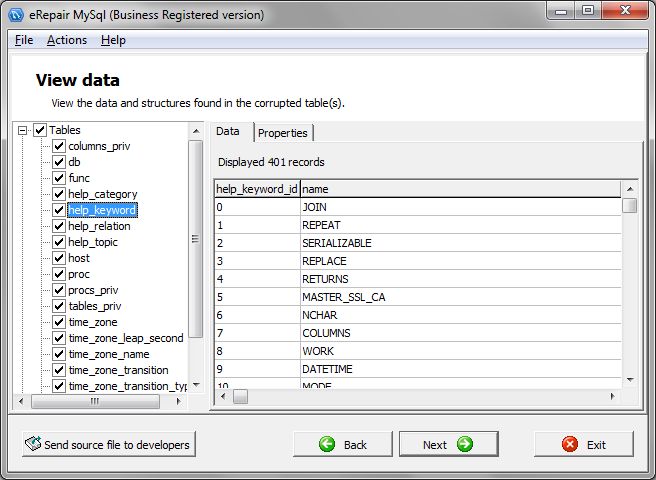Viewport: 656px width, 480px height.
Task: Uncheck the tables_priv checkbox
Action: point(59,306)
